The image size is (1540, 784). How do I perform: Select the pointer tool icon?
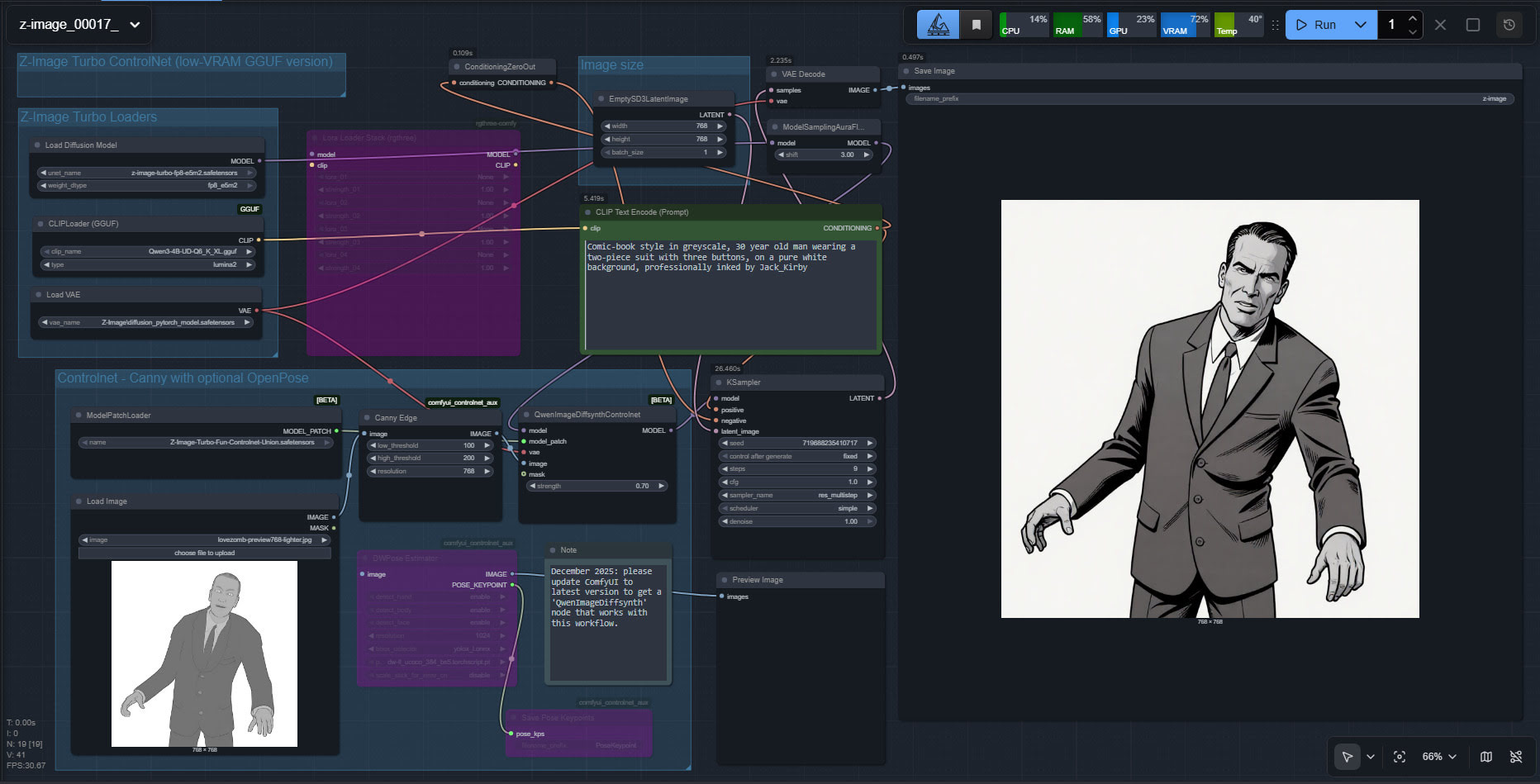coord(1347,757)
